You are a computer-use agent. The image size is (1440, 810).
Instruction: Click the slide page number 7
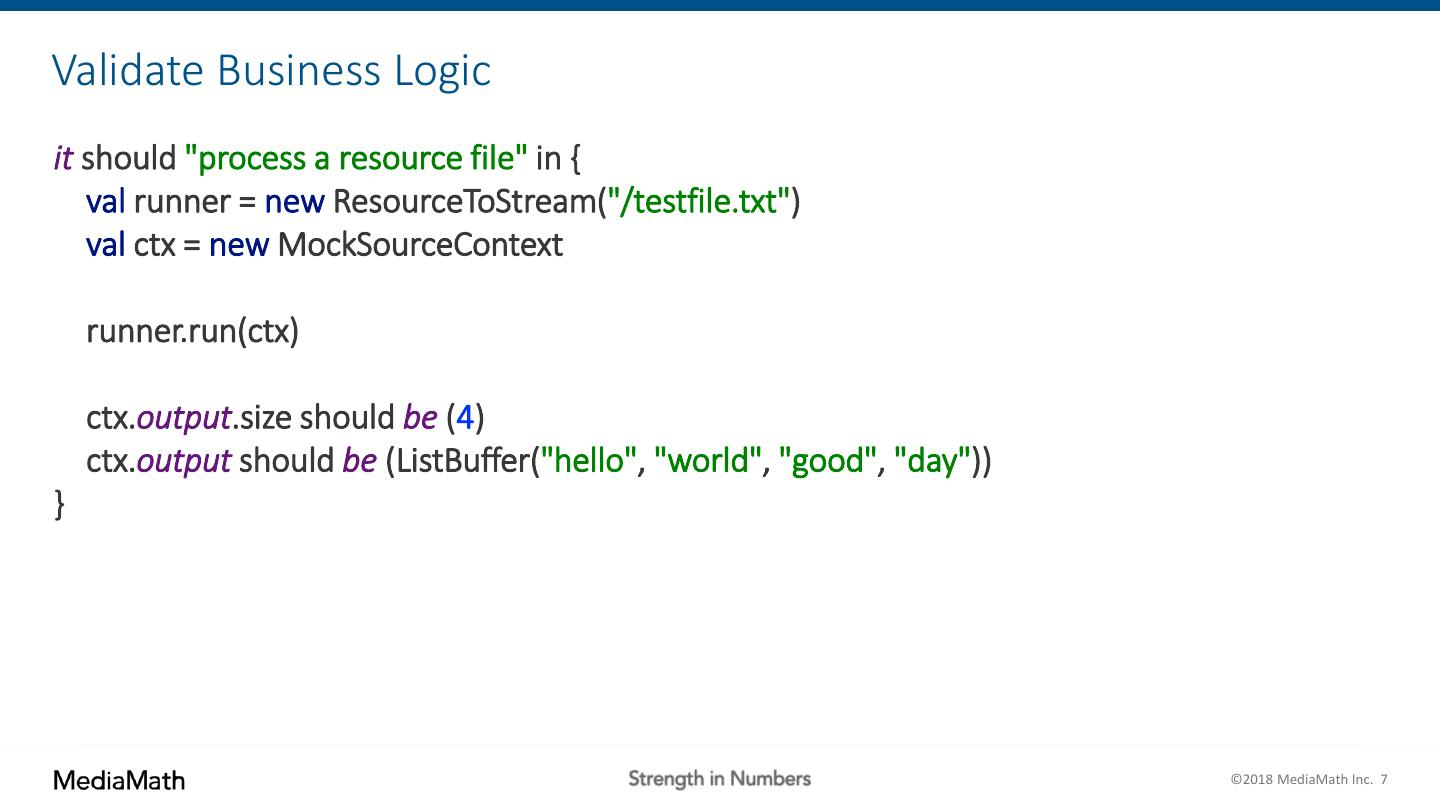[1384, 780]
